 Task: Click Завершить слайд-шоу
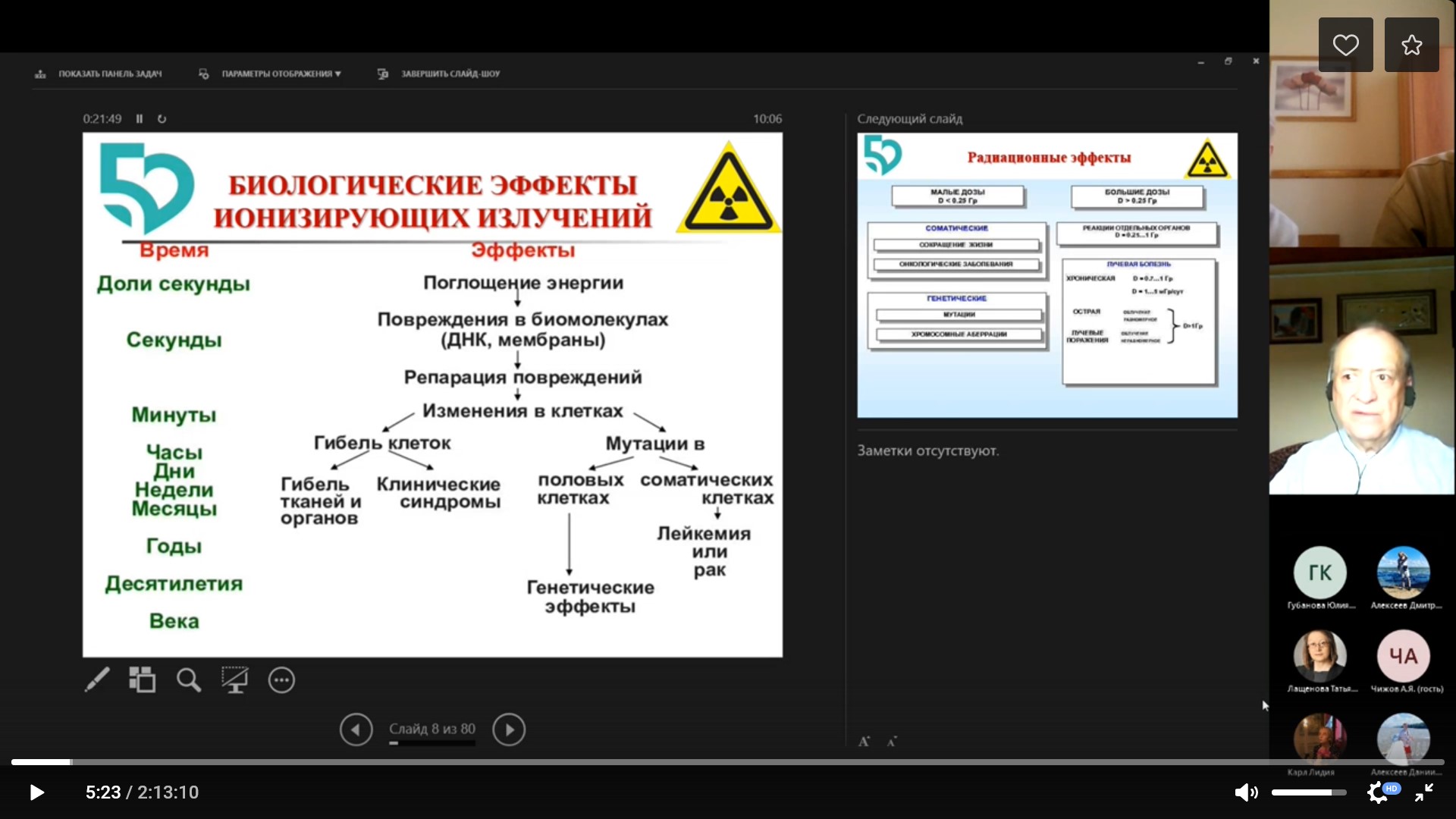[x=439, y=74]
